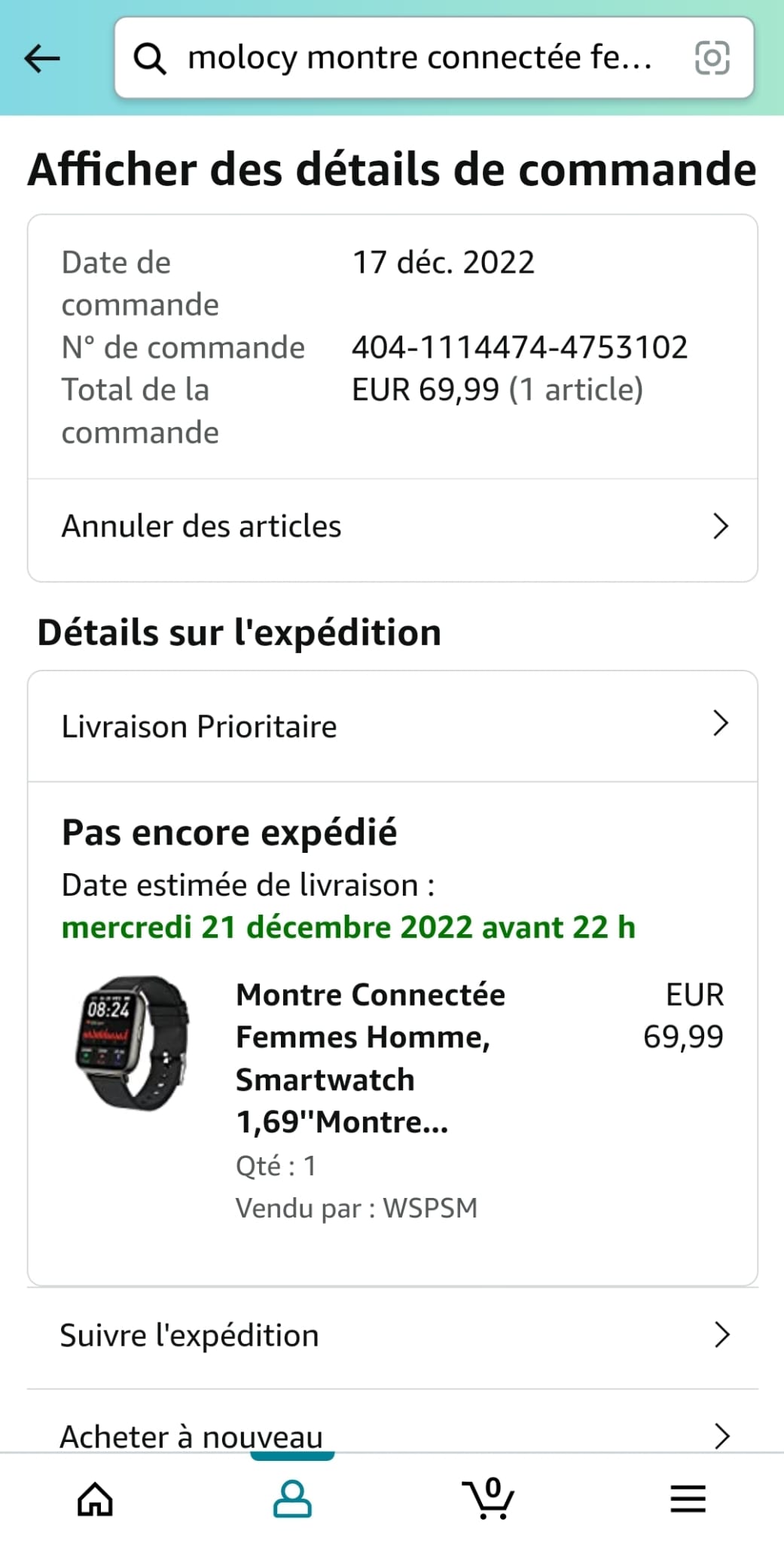Open the account profile icon

click(292, 1499)
